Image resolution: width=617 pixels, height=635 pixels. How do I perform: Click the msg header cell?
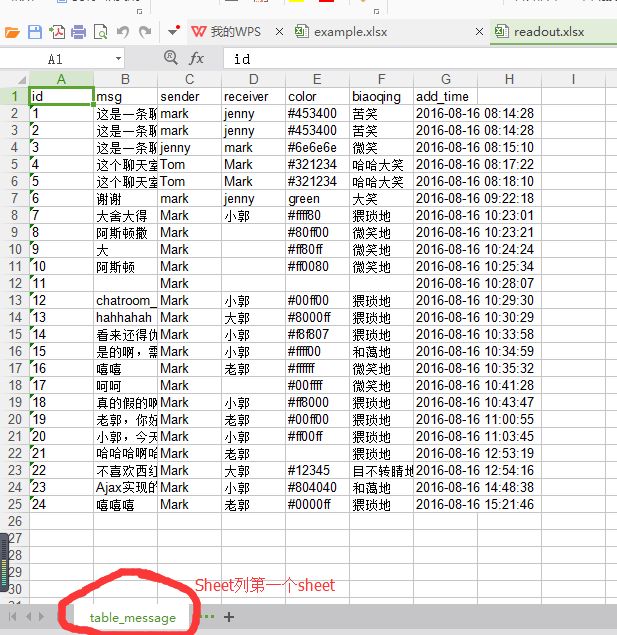tap(126, 96)
